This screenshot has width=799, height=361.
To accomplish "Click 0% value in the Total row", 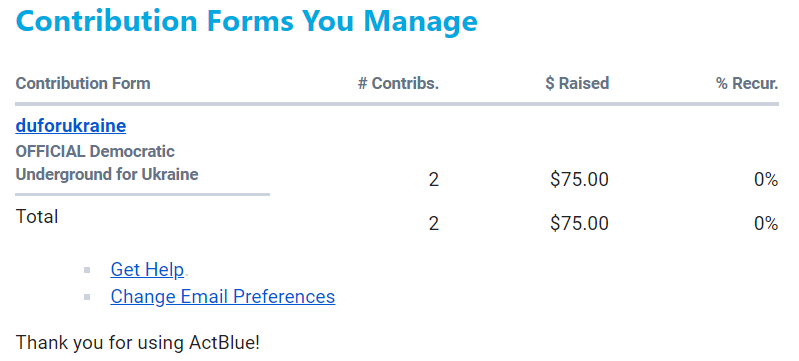I will (766, 223).
